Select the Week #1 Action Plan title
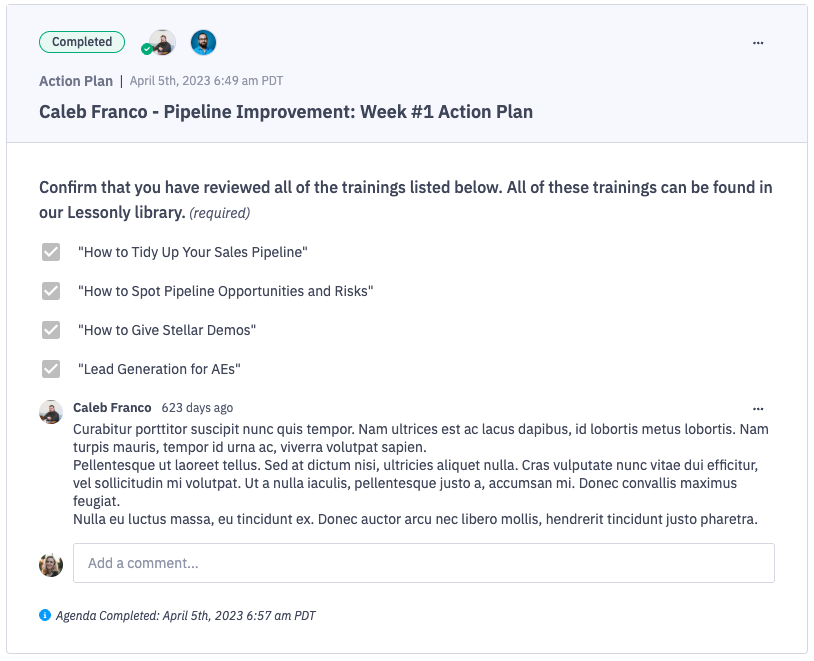The image size is (814, 661). 284,112
